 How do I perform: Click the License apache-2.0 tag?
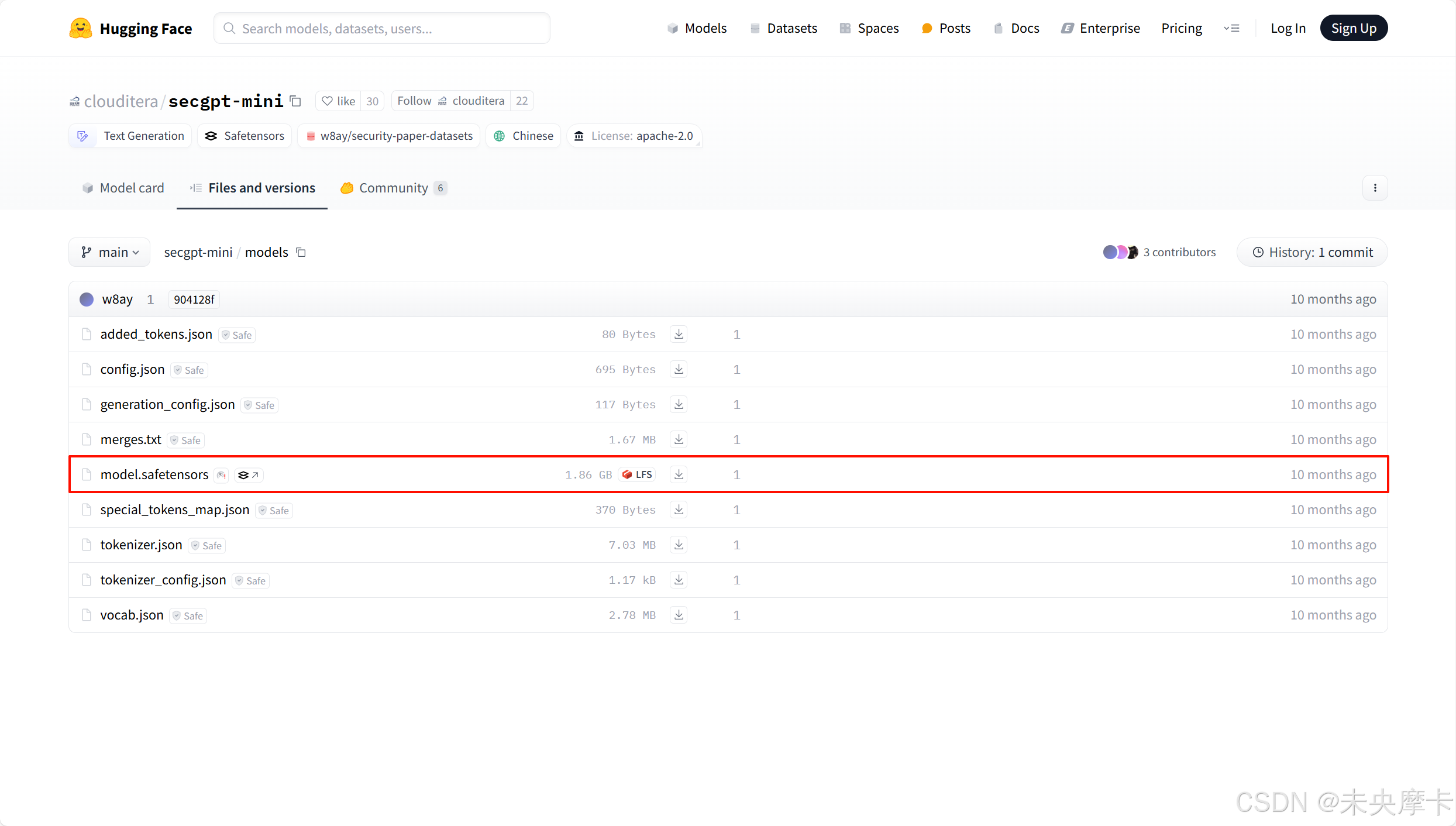pyautogui.click(x=635, y=136)
